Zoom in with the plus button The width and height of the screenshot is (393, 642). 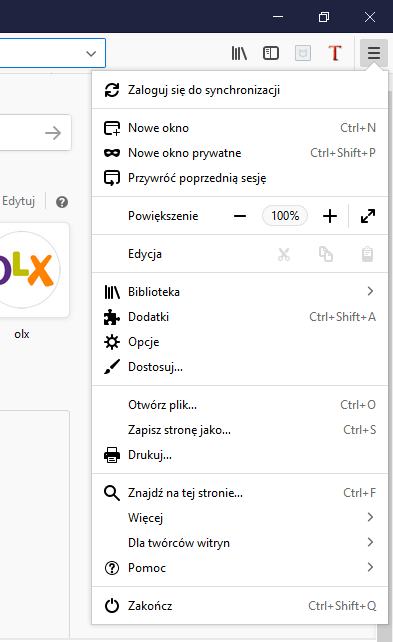330,216
